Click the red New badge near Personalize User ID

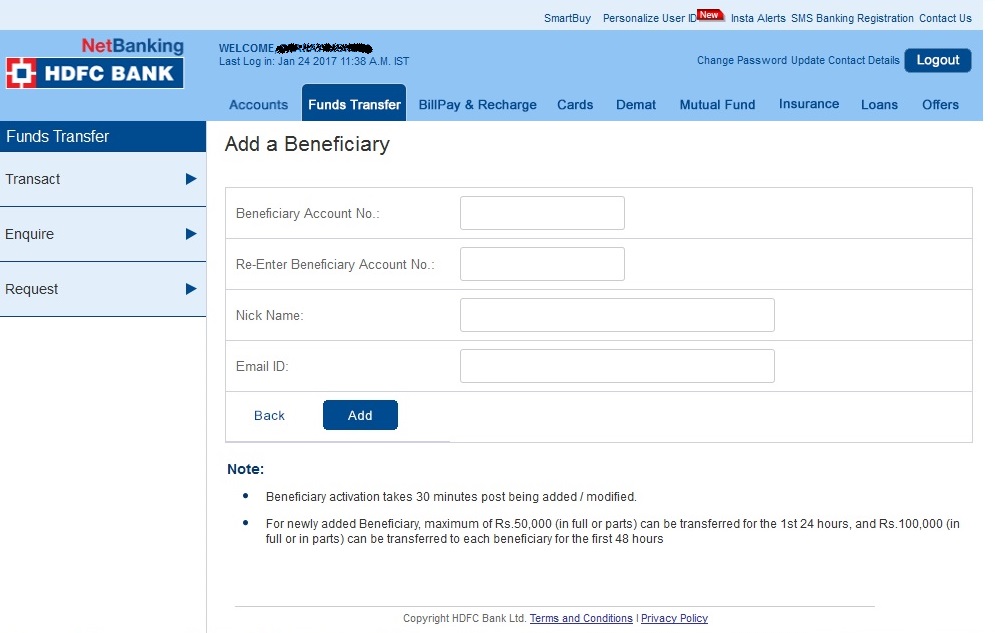(x=707, y=15)
